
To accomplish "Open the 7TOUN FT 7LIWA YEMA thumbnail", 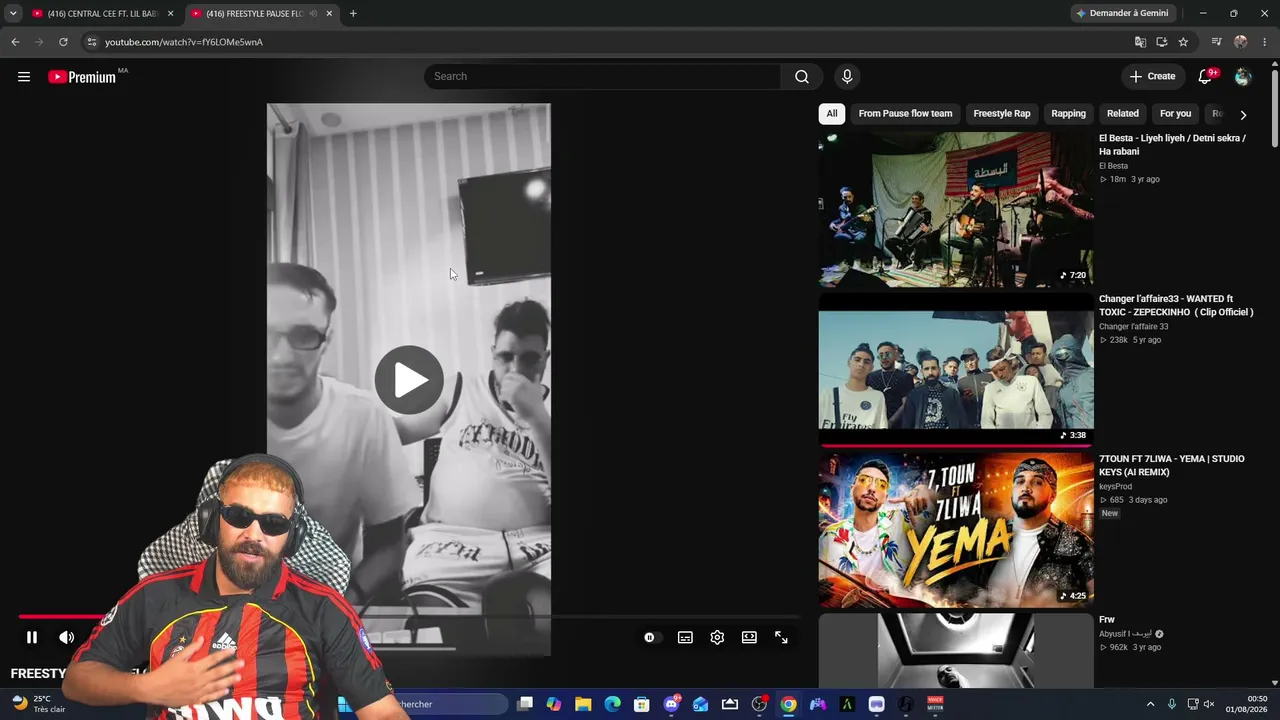I will coord(956,530).
